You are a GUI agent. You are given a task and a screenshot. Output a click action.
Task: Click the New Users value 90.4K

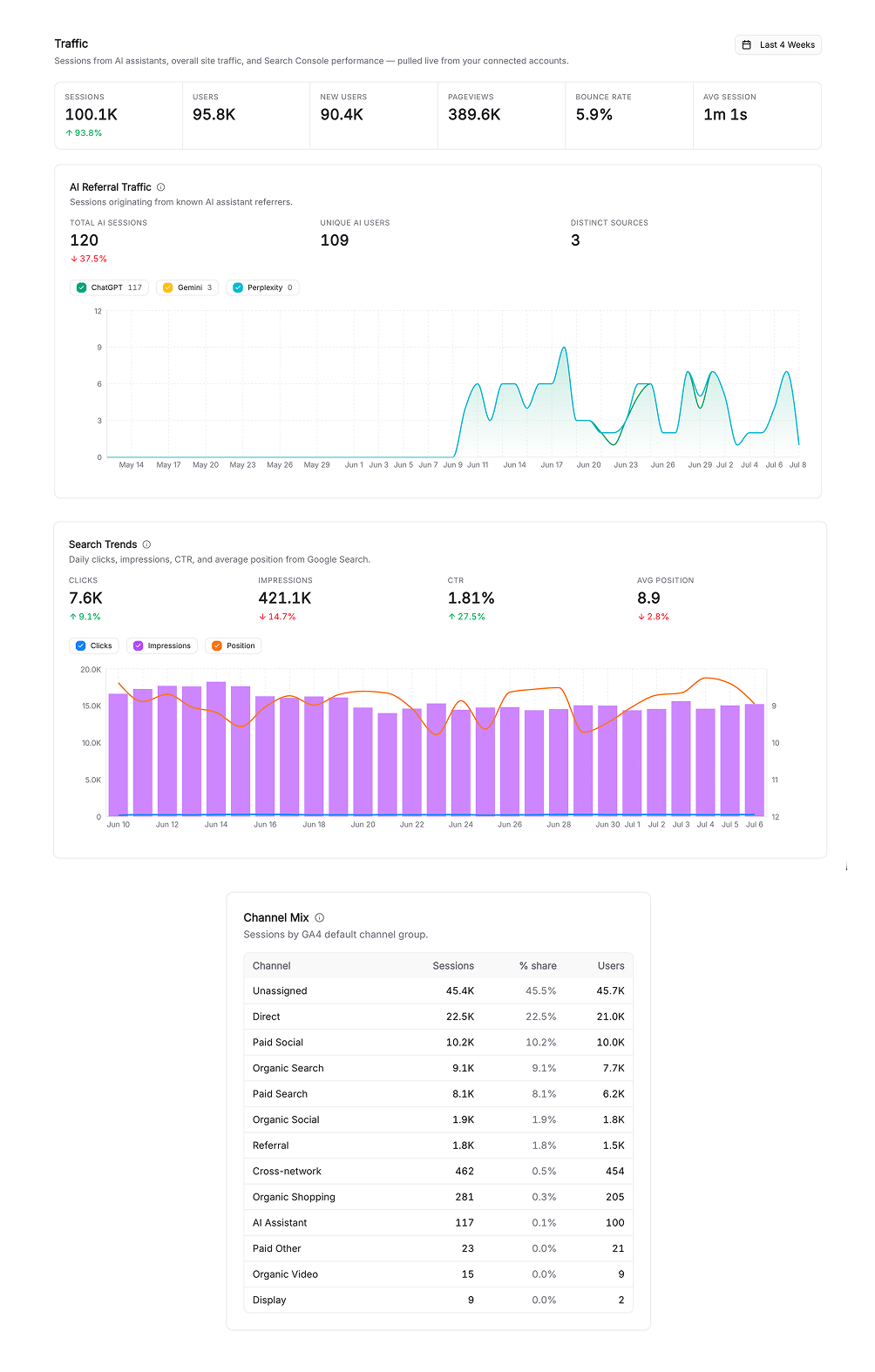click(x=342, y=115)
